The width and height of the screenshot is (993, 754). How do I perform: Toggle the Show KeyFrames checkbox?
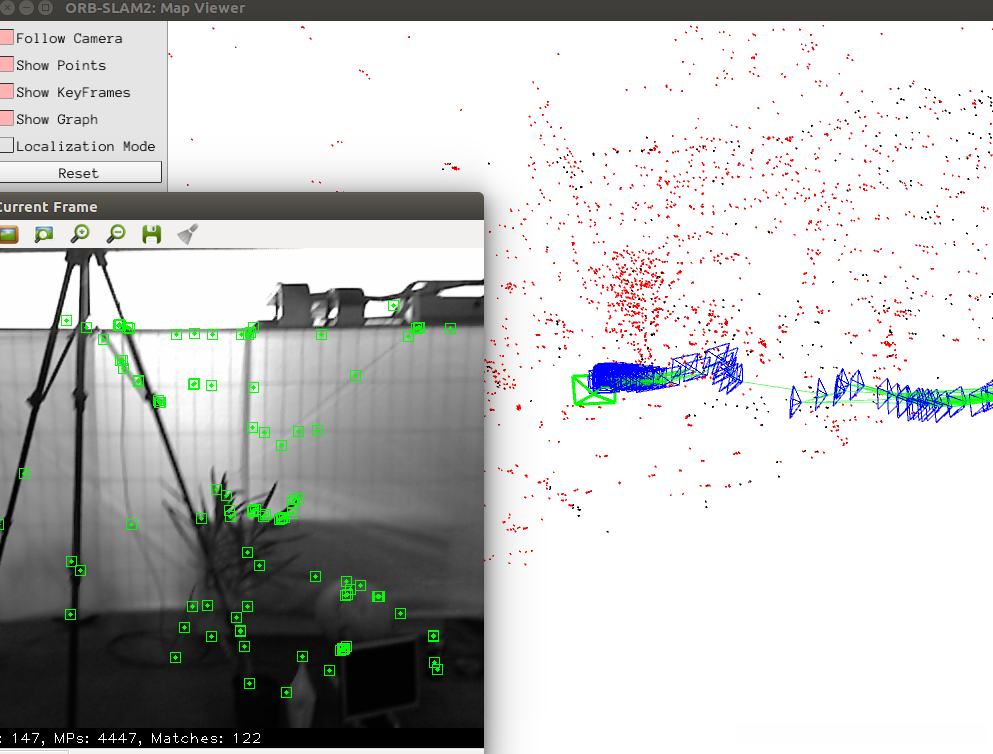coord(7,92)
